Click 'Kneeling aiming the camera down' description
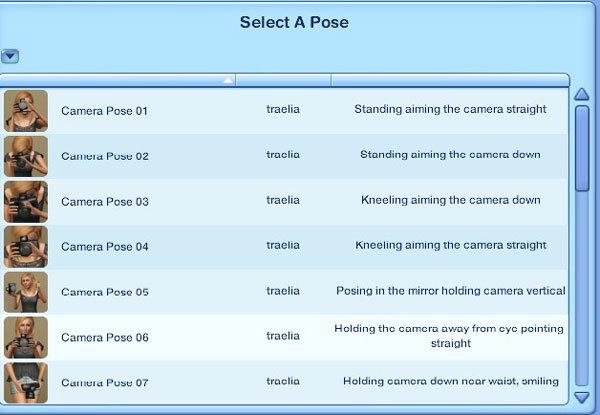Screen dimensions: 600x415 click(x=451, y=200)
